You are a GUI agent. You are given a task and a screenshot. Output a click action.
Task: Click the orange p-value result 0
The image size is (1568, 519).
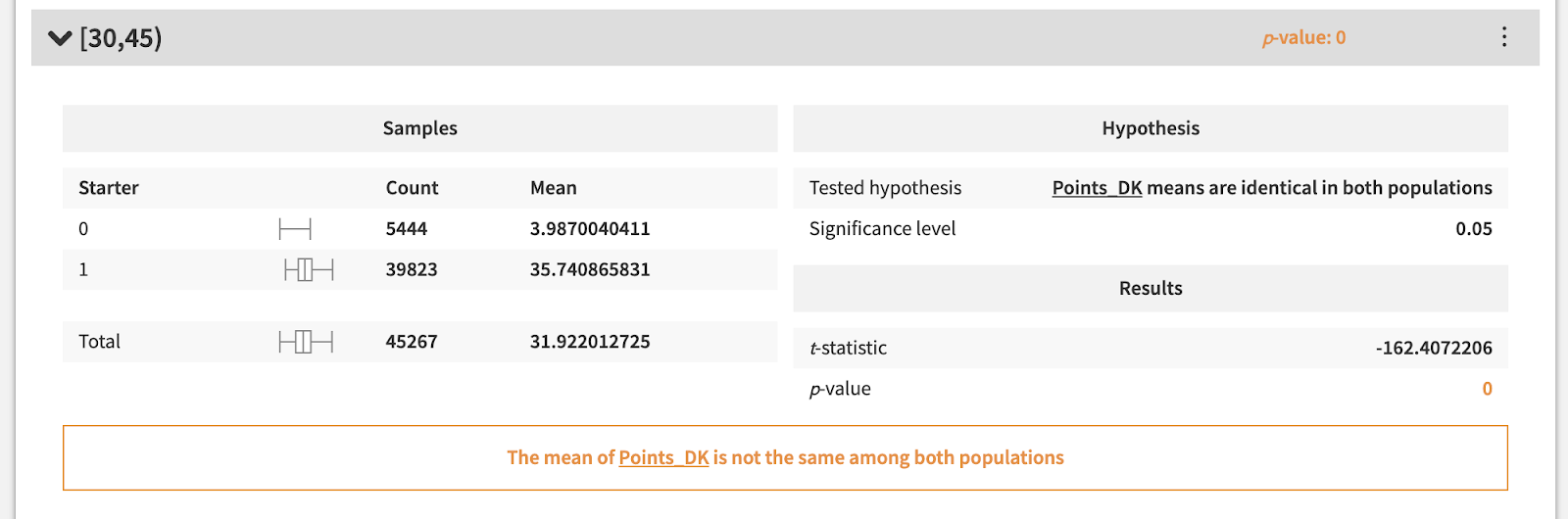tap(1487, 389)
